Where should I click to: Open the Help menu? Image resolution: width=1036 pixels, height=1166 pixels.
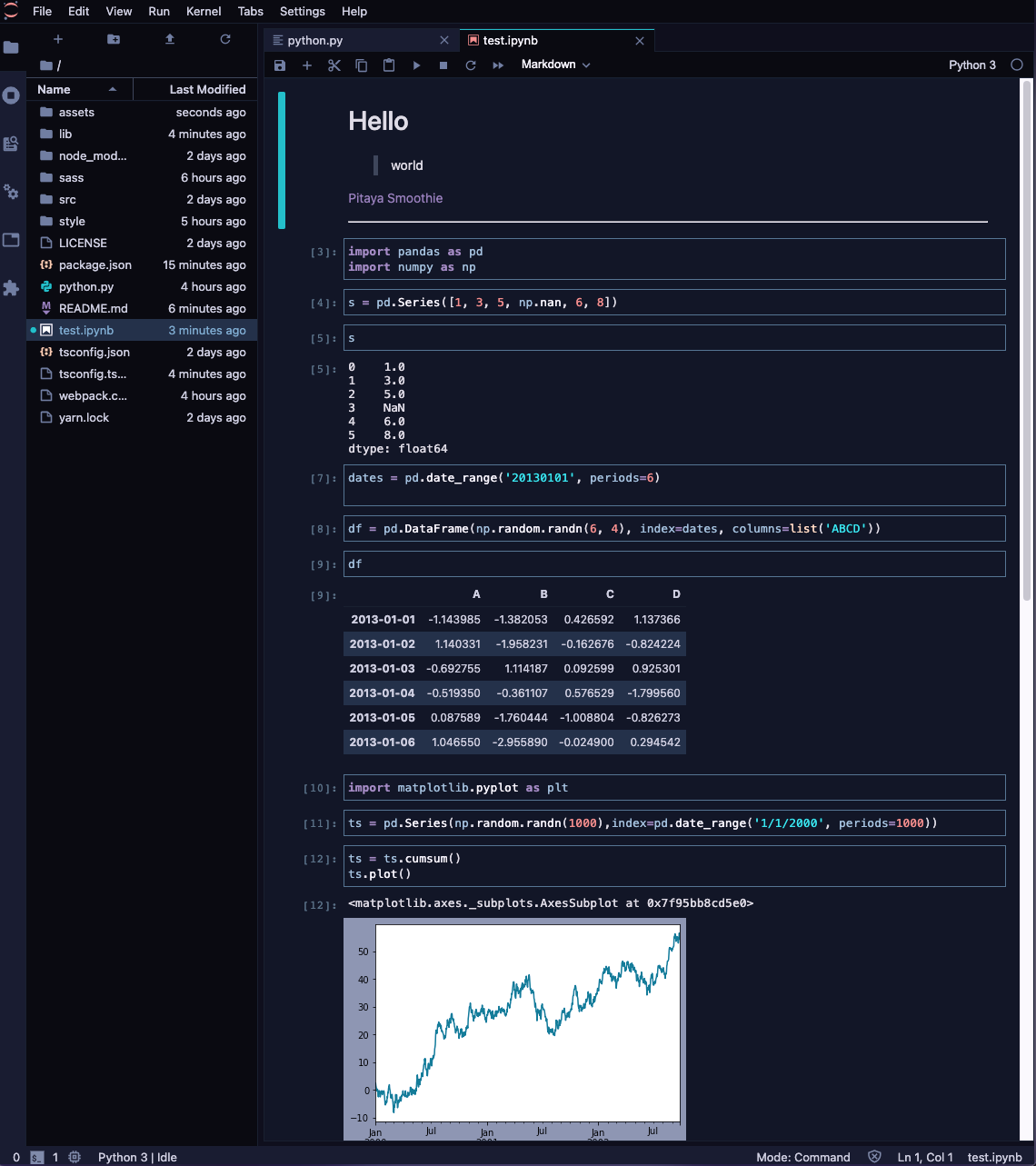click(x=354, y=11)
